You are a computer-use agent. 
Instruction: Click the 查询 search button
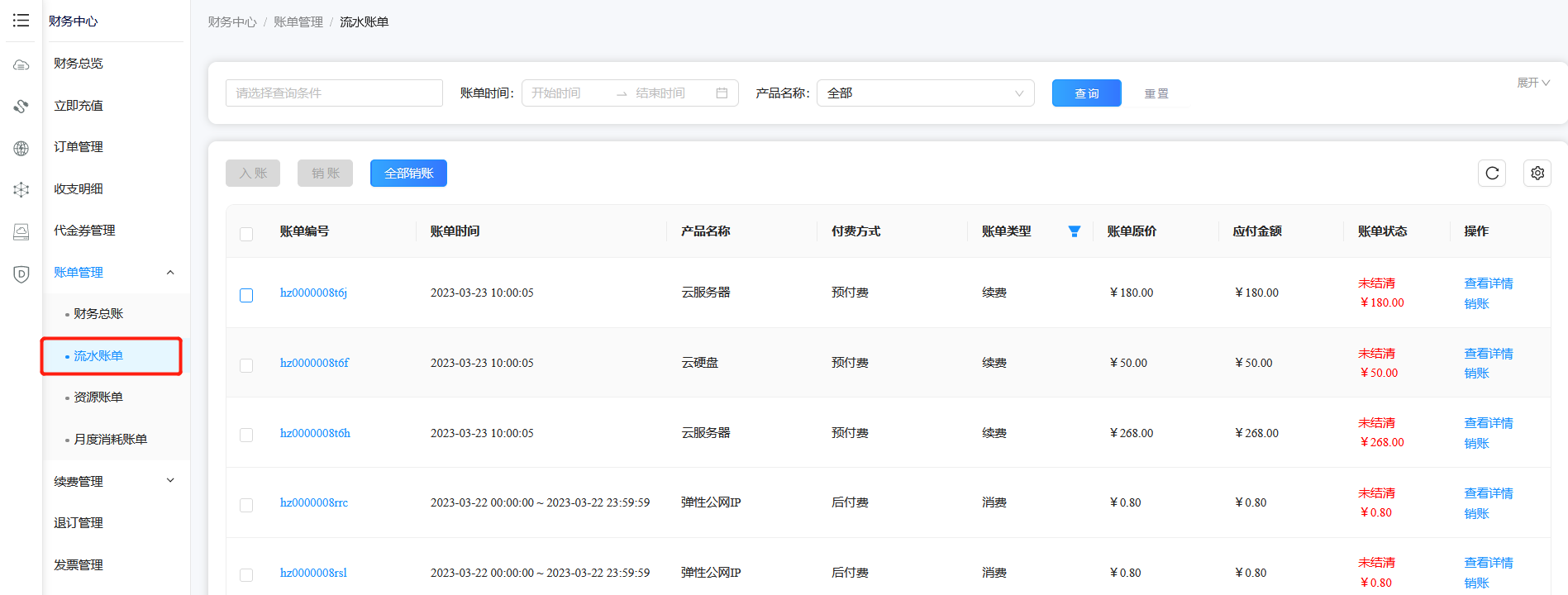(1087, 93)
